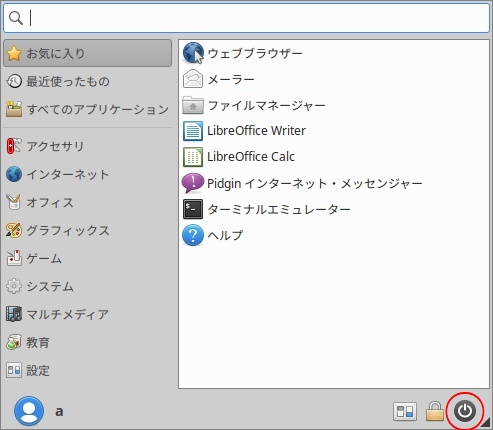Launch LibreOffice Calc
The image size is (493, 430).
pyautogui.click(x=334, y=157)
